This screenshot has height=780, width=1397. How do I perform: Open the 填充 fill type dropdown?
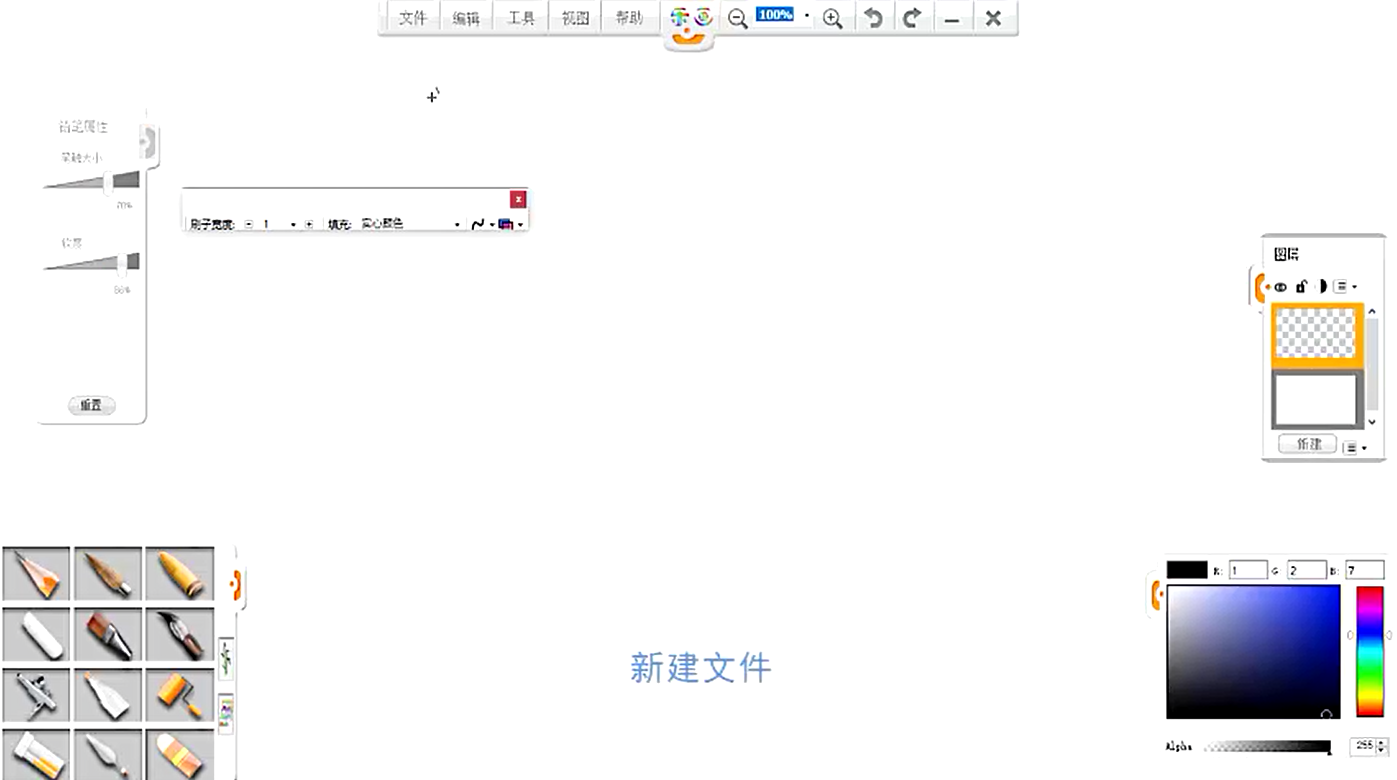click(457, 225)
